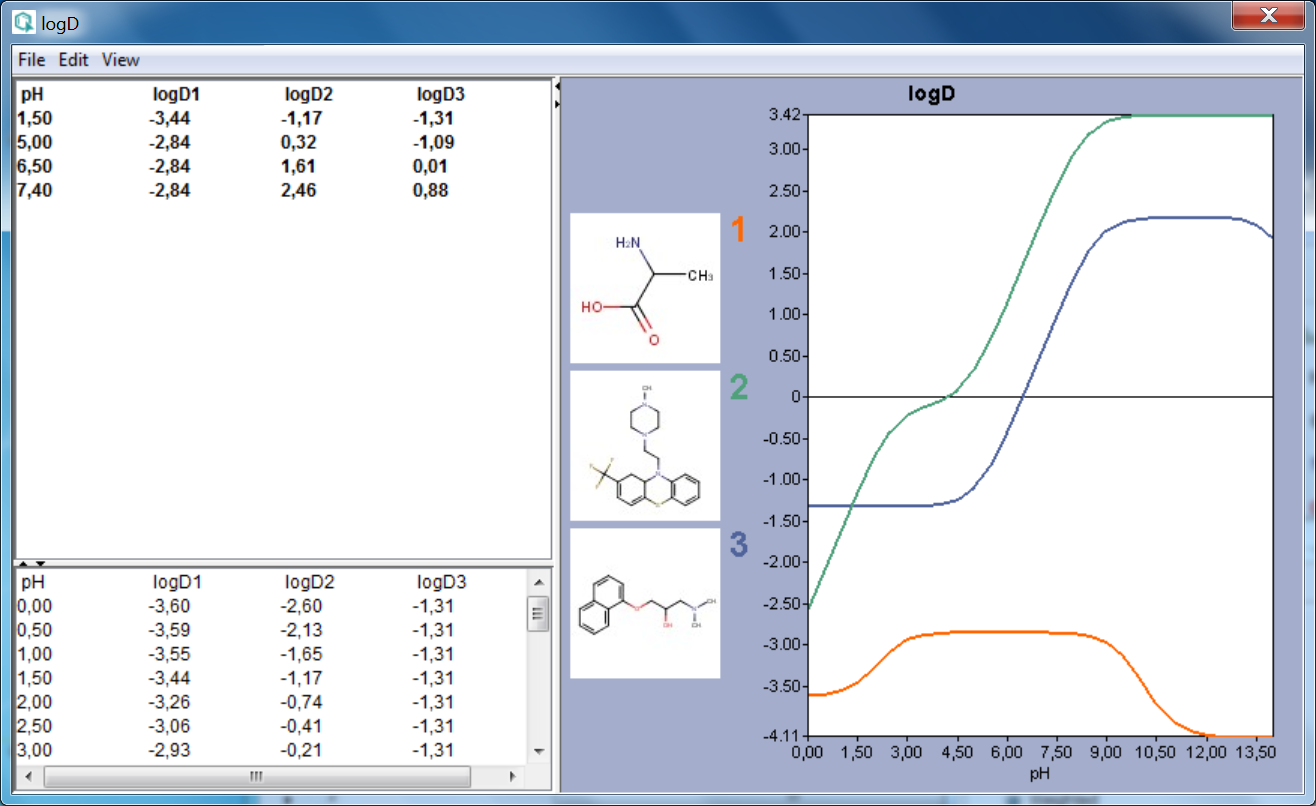
Task: Click the scroll right arrow on horizontal scrollbar
Action: click(513, 776)
